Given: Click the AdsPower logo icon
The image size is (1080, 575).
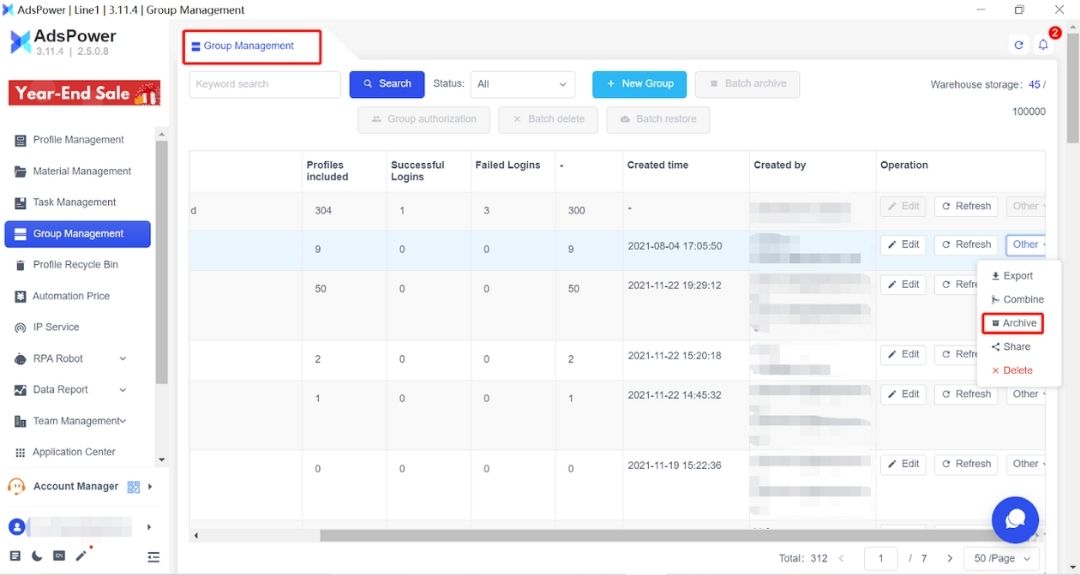Looking at the screenshot, I should point(20,42).
